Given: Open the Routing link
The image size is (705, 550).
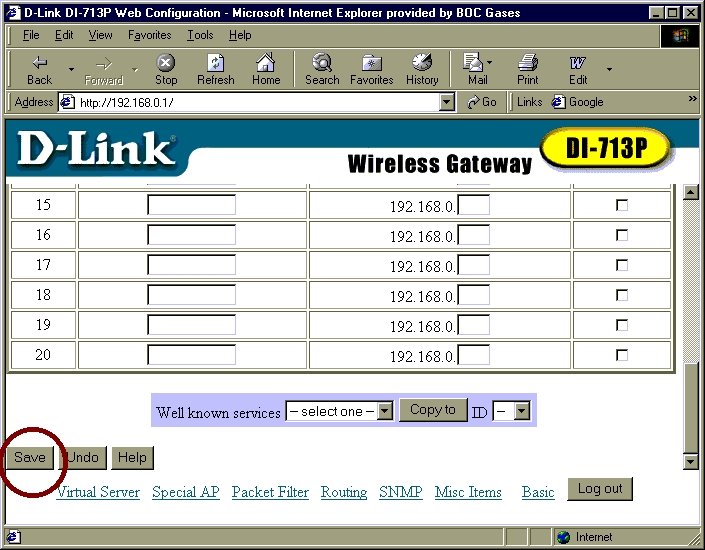Looking at the screenshot, I should click(x=344, y=492).
